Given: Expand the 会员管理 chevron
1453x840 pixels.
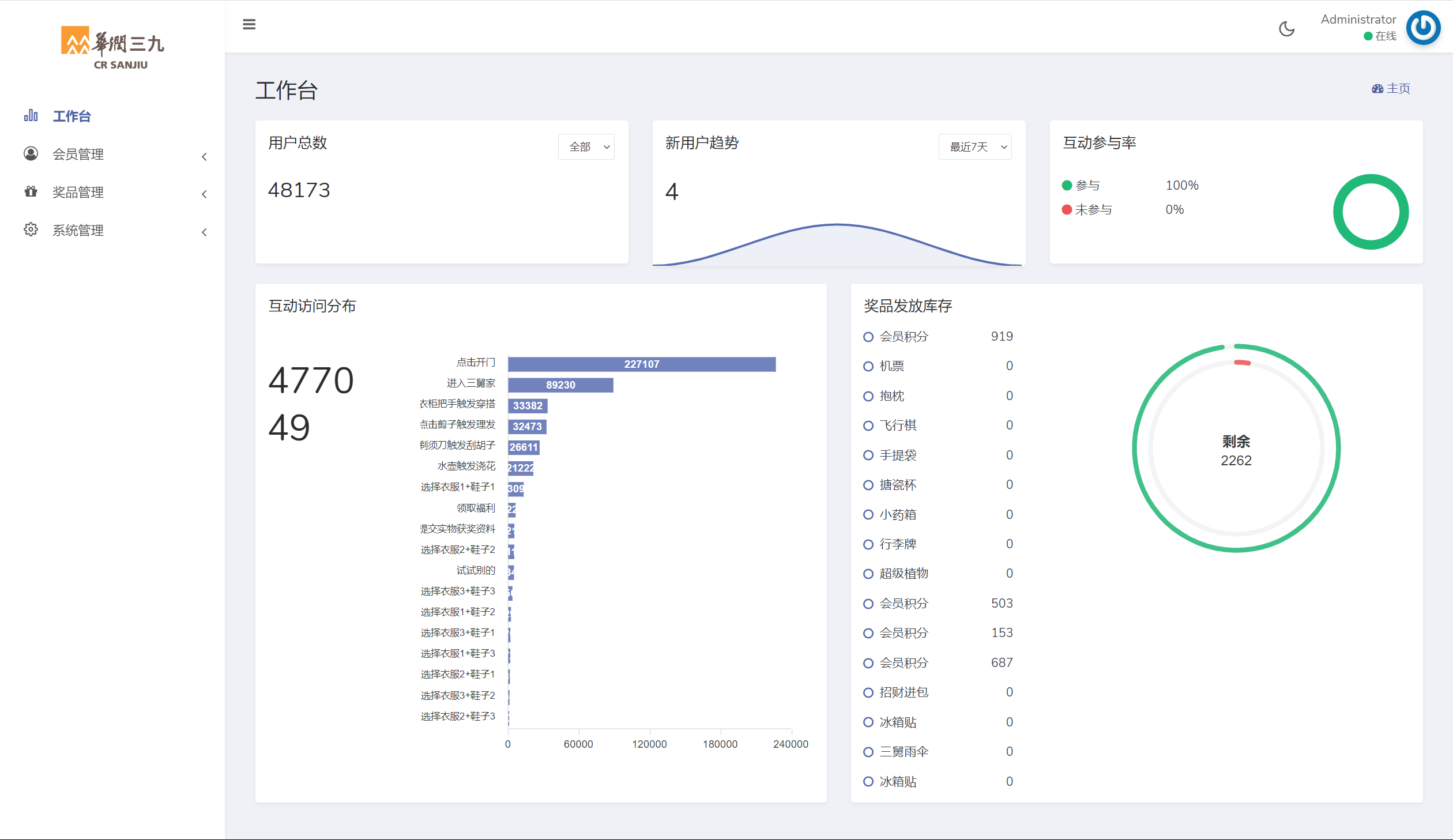Looking at the screenshot, I should (204, 156).
